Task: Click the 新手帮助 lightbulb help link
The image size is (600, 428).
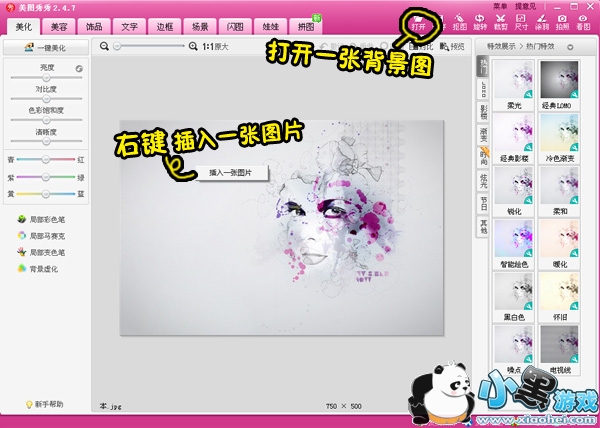Action: pos(44,404)
